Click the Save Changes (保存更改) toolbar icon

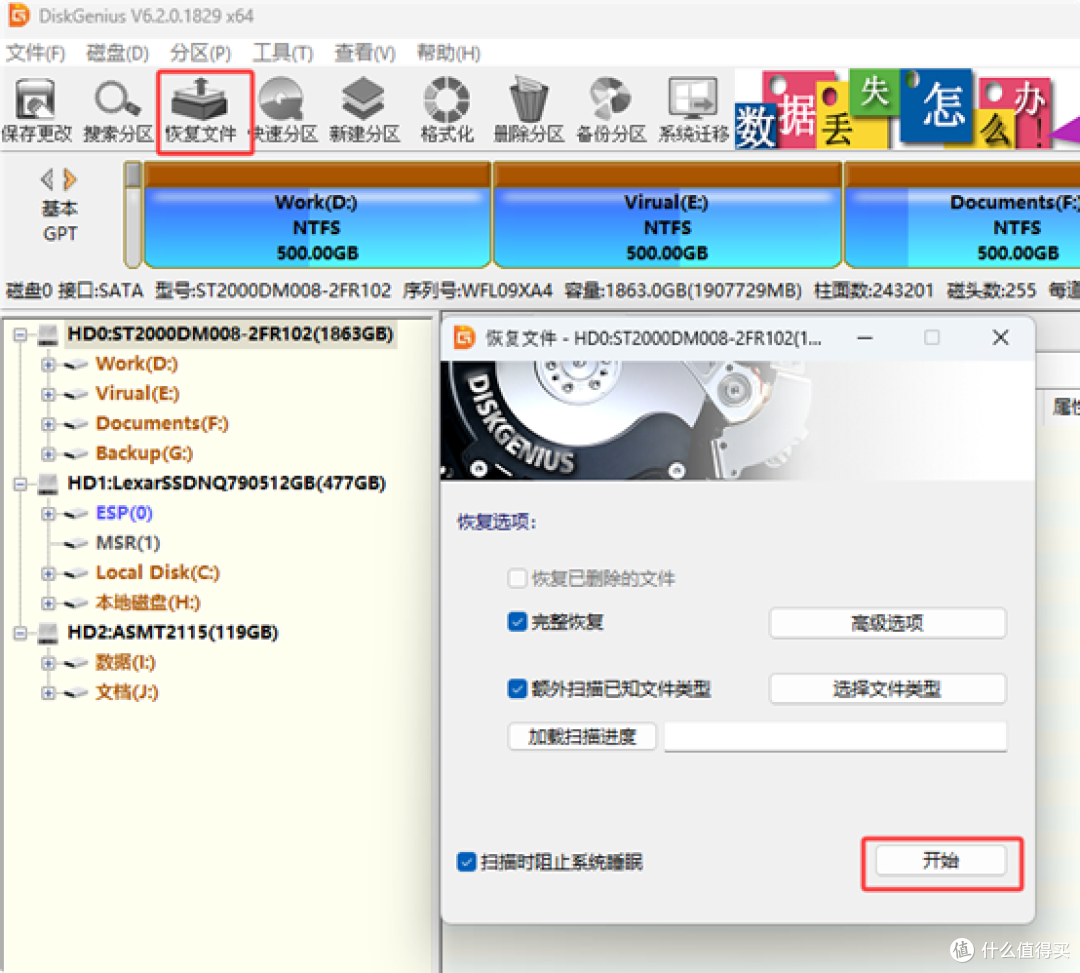(x=36, y=110)
